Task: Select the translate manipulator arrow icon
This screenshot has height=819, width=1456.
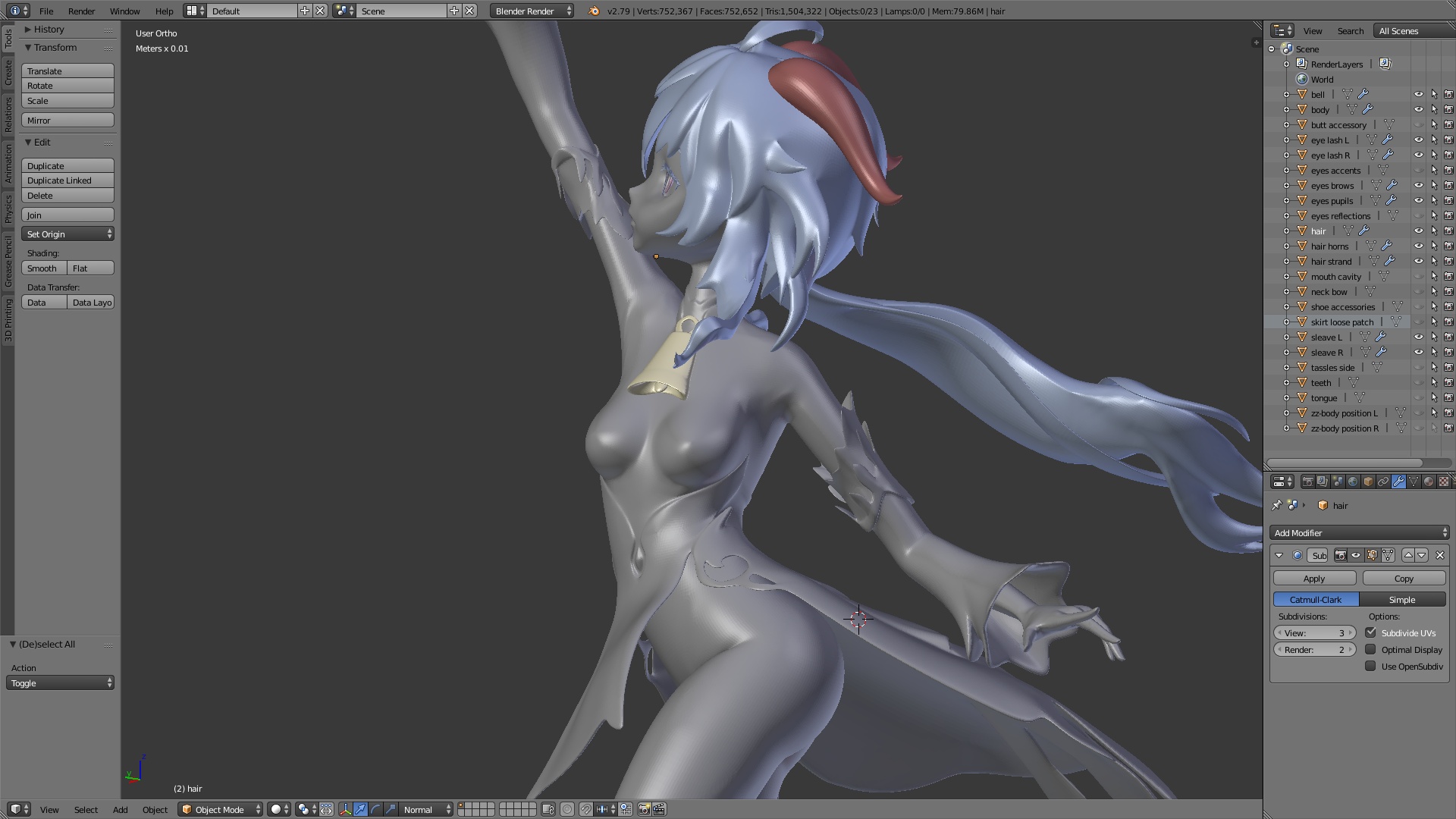Action: coord(360,809)
